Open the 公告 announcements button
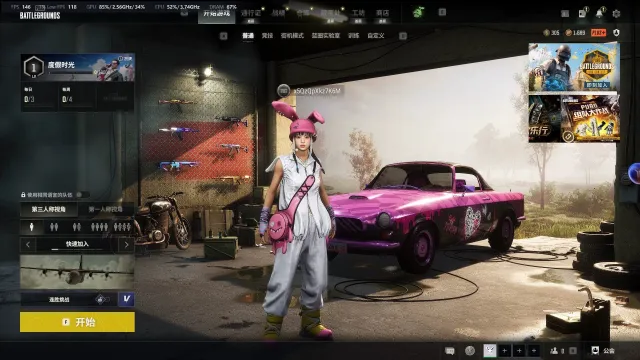This screenshot has height=360, width=640. 603,351
